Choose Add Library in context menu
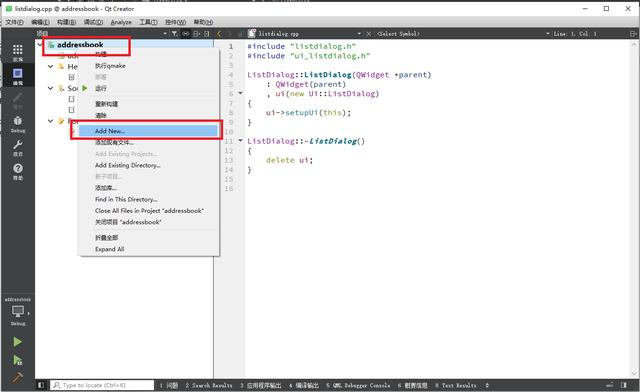The height and width of the screenshot is (392, 640). click(x=148, y=188)
